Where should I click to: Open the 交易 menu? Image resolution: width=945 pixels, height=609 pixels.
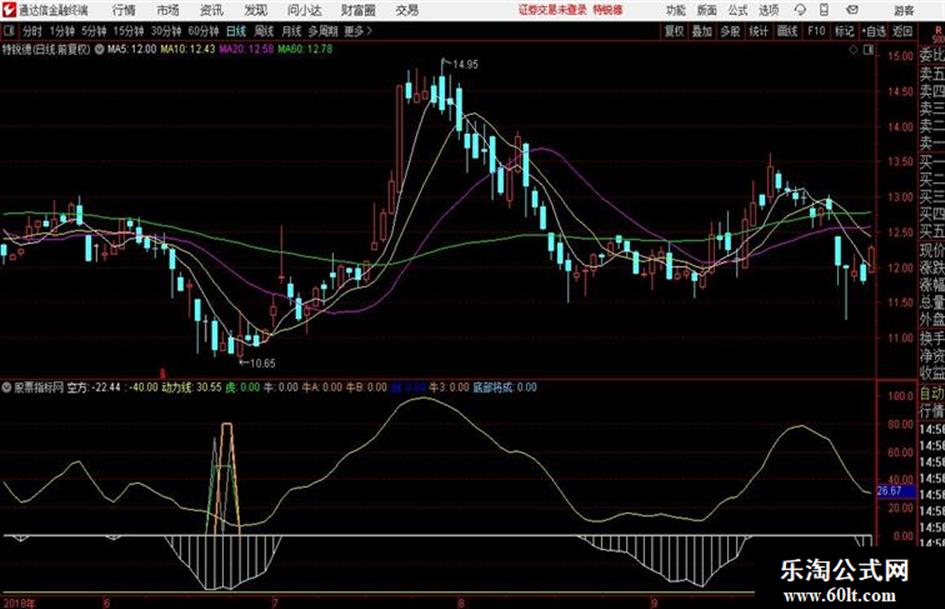click(x=407, y=10)
